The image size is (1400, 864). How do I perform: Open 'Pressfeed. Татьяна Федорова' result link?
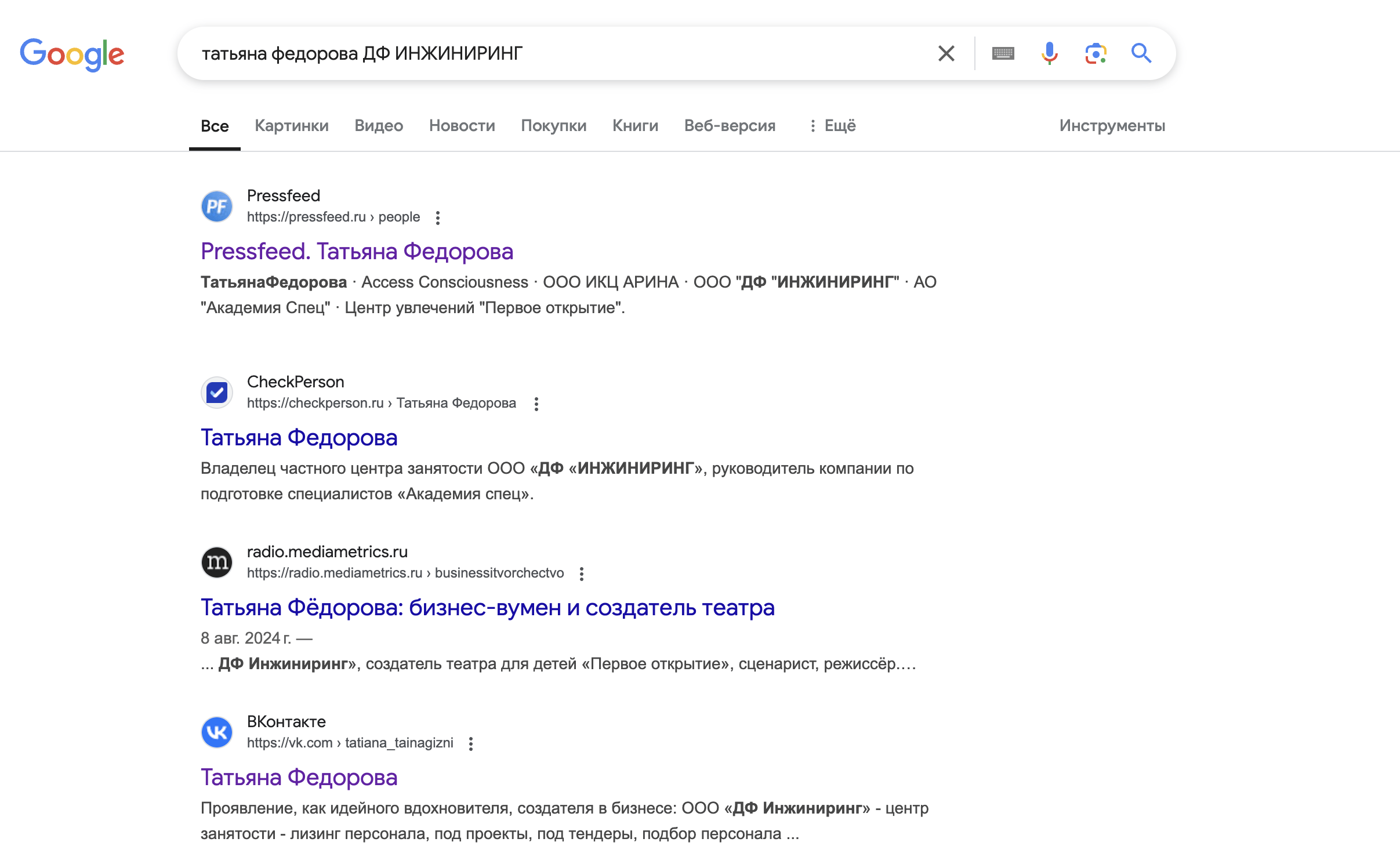357,252
